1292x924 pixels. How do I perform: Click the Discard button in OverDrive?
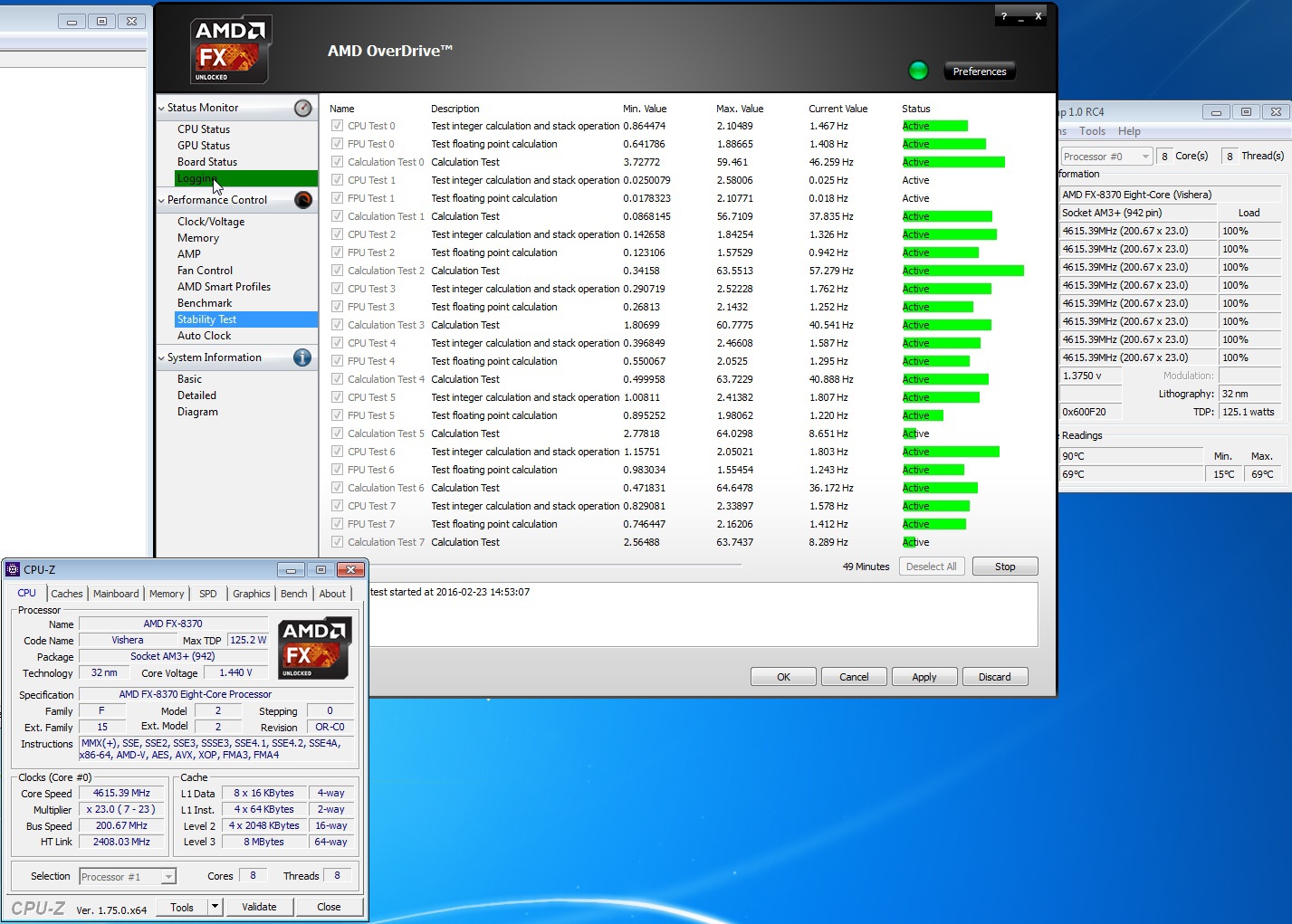pos(995,677)
